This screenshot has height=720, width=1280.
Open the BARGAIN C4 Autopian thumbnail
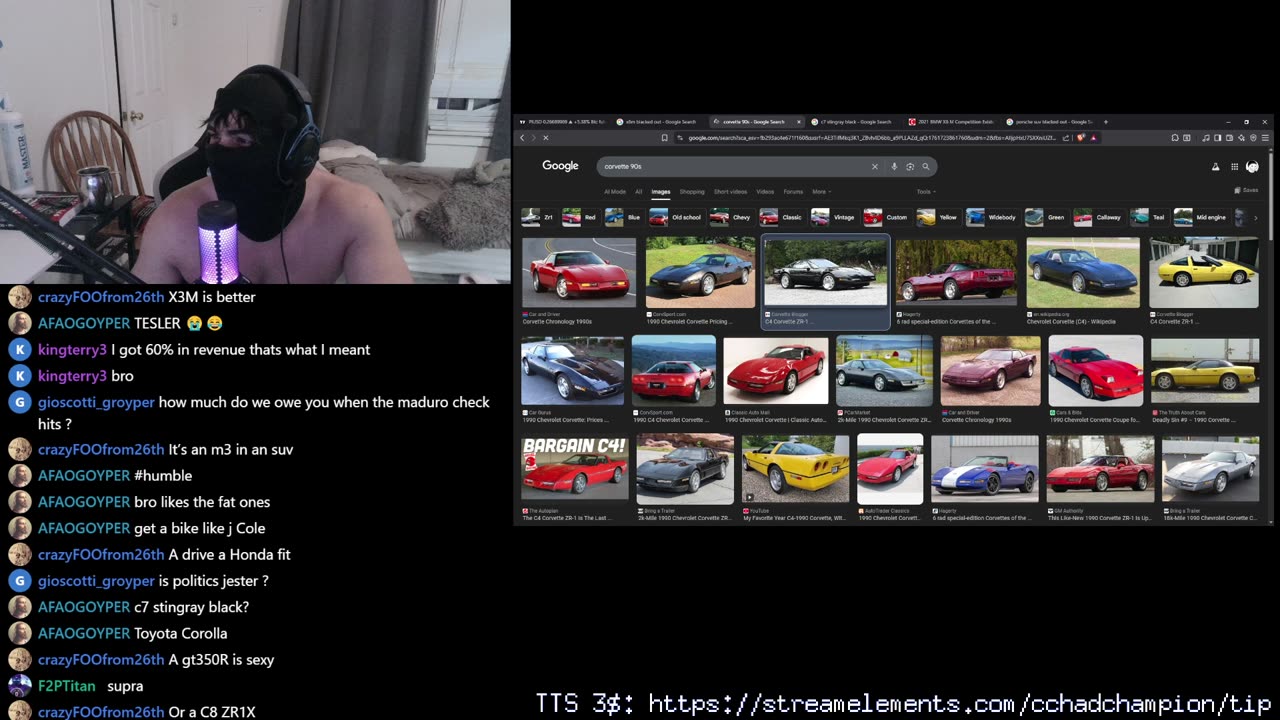point(575,469)
